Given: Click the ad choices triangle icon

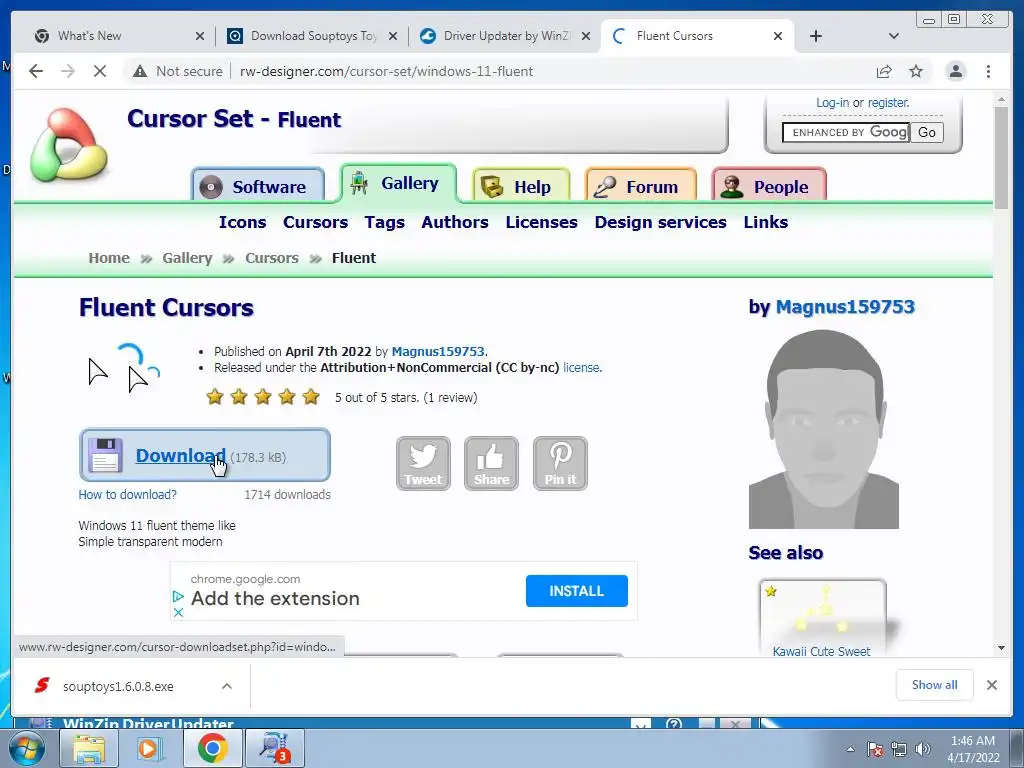Looking at the screenshot, I should pyautogui.click(x=178, y=596).
